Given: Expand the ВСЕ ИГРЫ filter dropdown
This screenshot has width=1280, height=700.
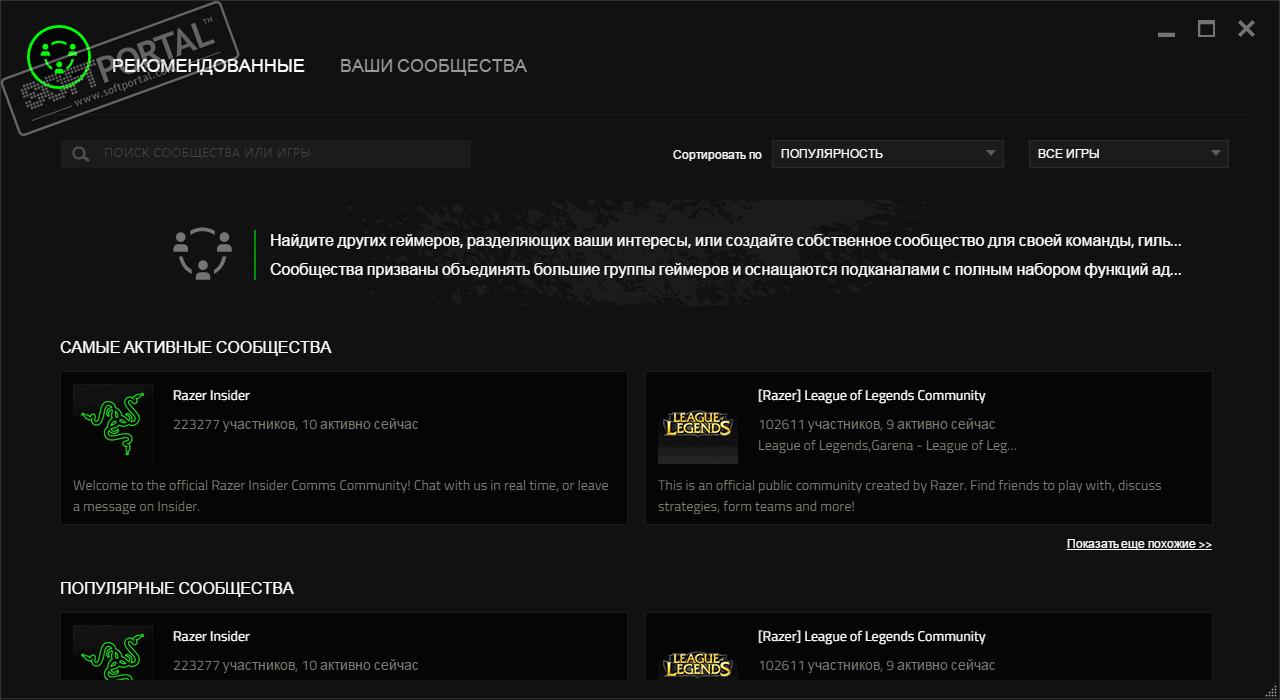Looking at the screenshot, I should tap(1129, 154).
